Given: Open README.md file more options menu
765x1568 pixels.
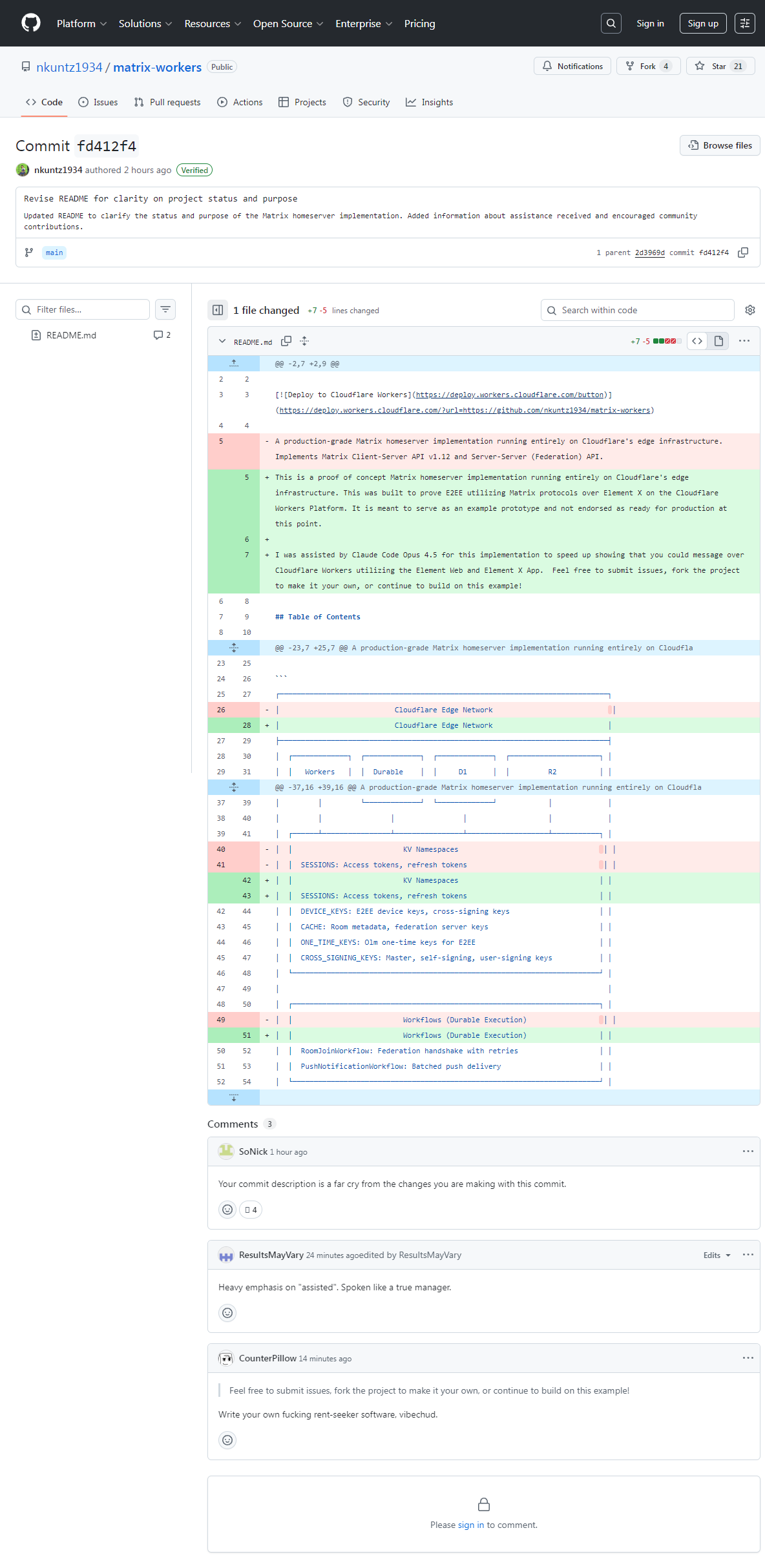Looking at the screenshot, I should point(744,341).
